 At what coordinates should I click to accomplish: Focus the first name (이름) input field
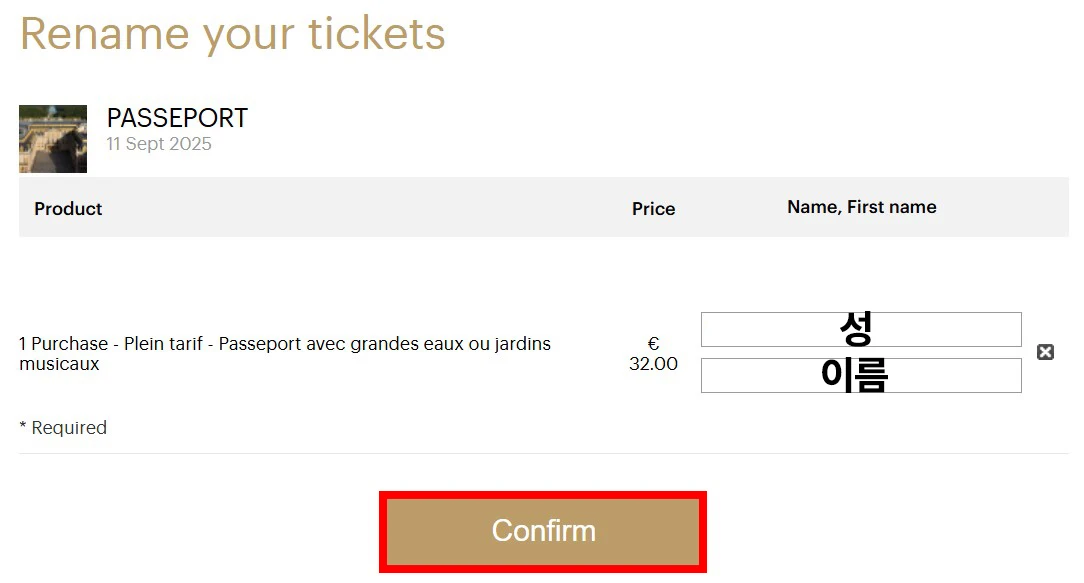860,375
